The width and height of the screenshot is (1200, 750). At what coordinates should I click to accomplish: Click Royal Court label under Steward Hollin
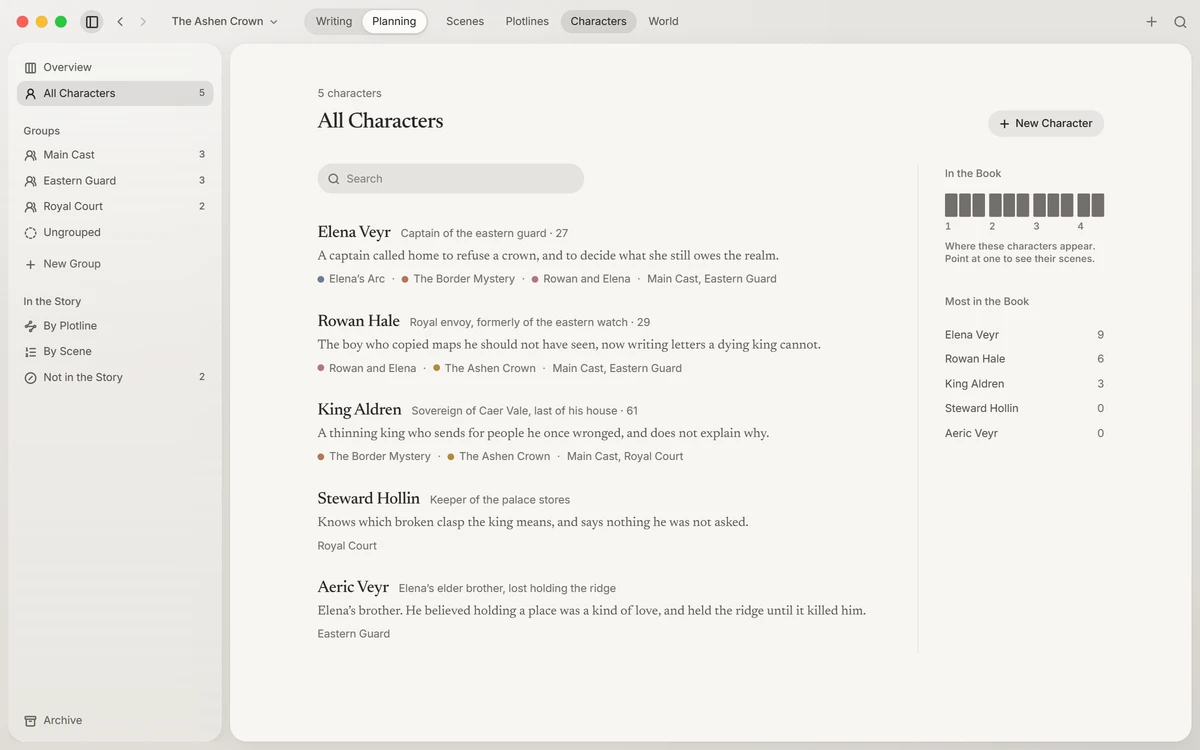347,546
